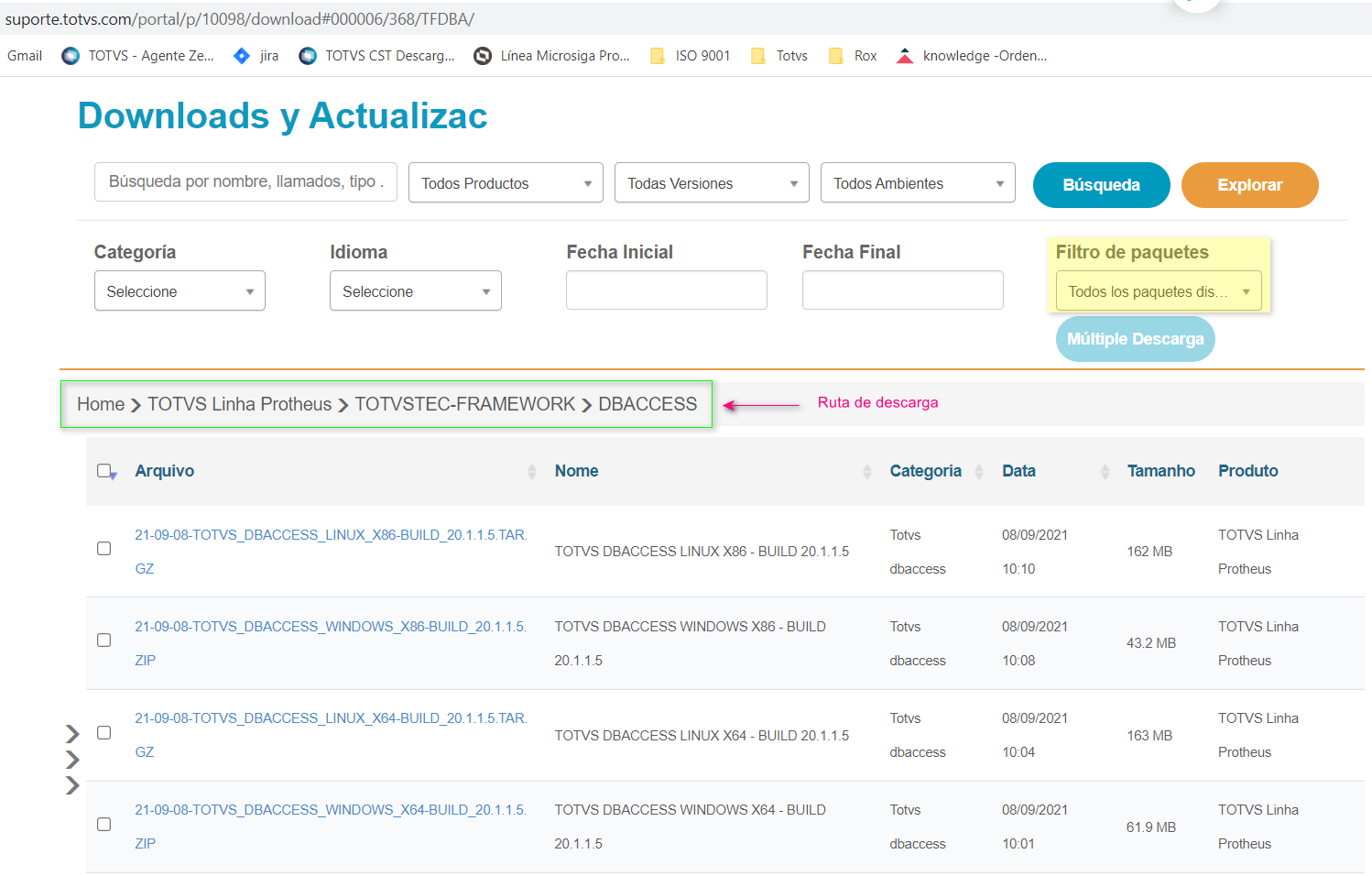Click the date 08/09/2021 10:01
This screenshot has height=876, width=1372.
pyautogui.click(x=1035, y=827)
